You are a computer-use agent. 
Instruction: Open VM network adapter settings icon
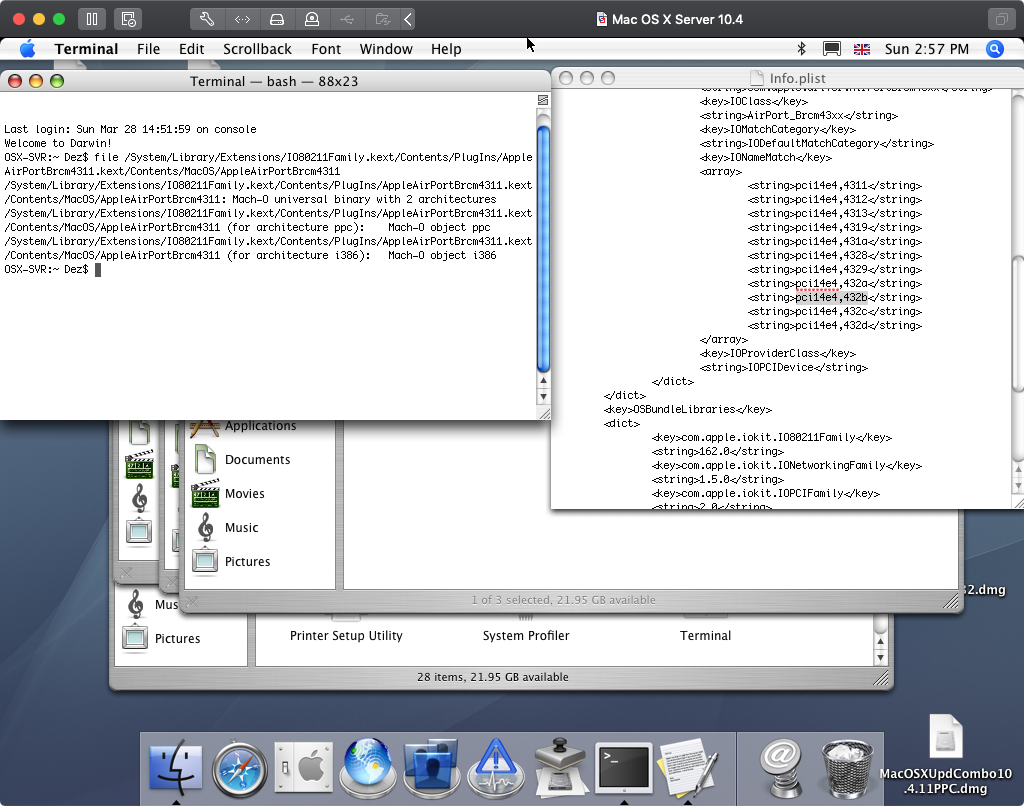pyautogui.click(x=242, y=19)
